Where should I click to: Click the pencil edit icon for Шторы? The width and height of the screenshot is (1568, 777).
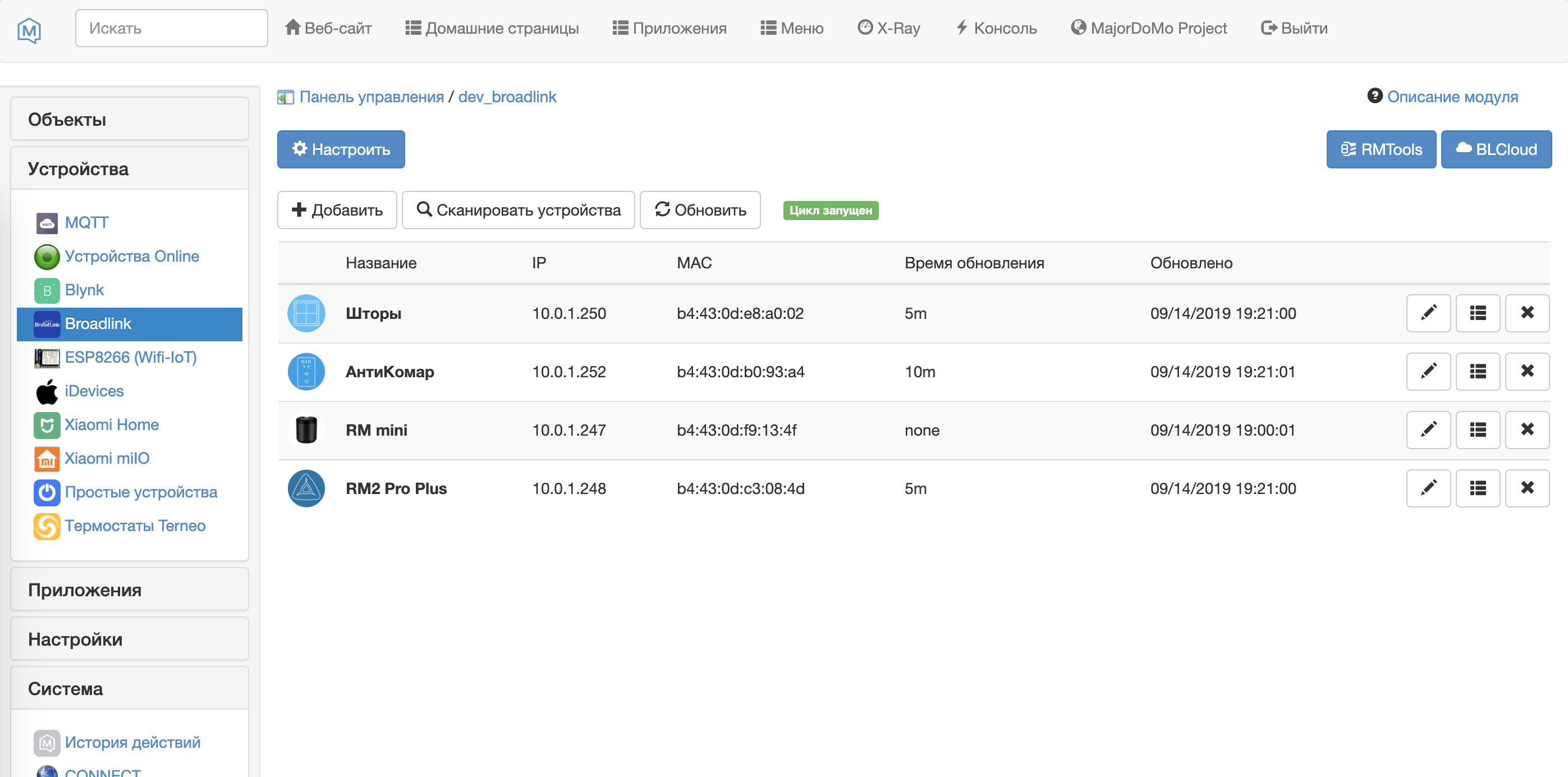click(x=1428, y=313)
